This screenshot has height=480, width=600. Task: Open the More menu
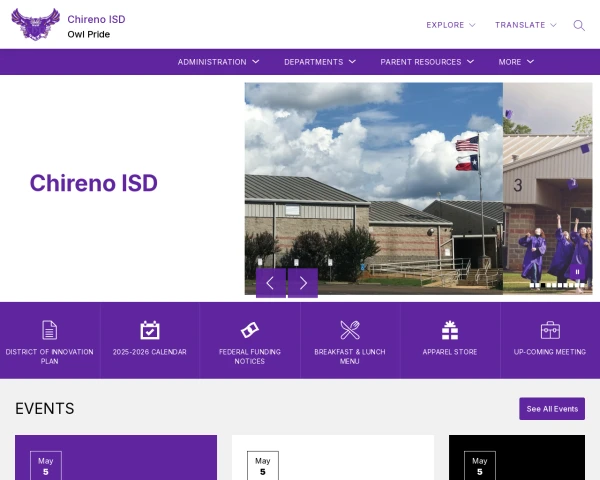tap(516, 62)
